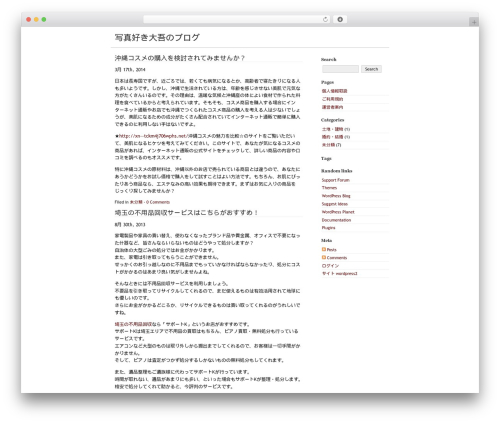Open the Posts feed link text

332,250
